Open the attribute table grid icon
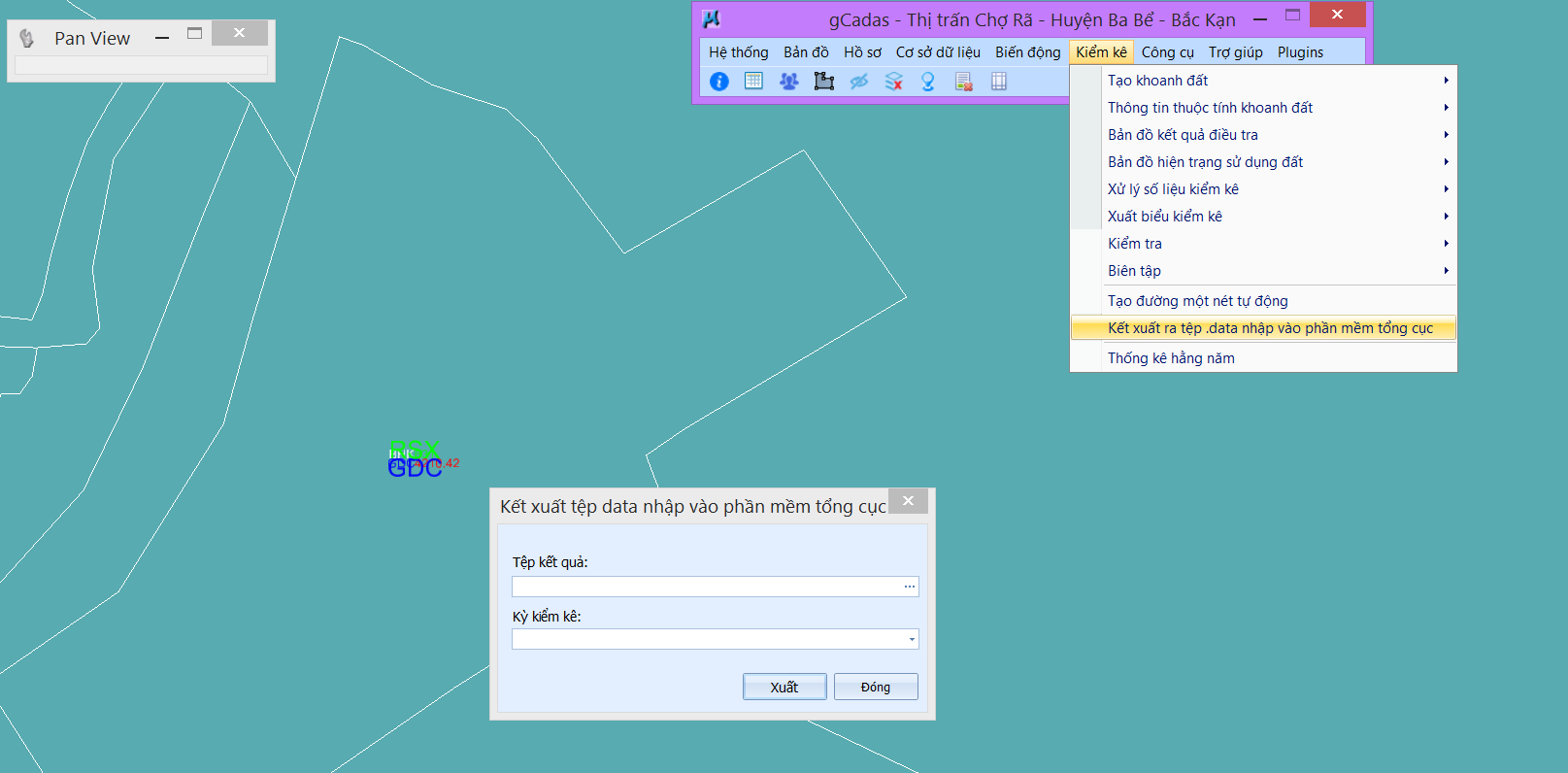 [x=753, y=82]
